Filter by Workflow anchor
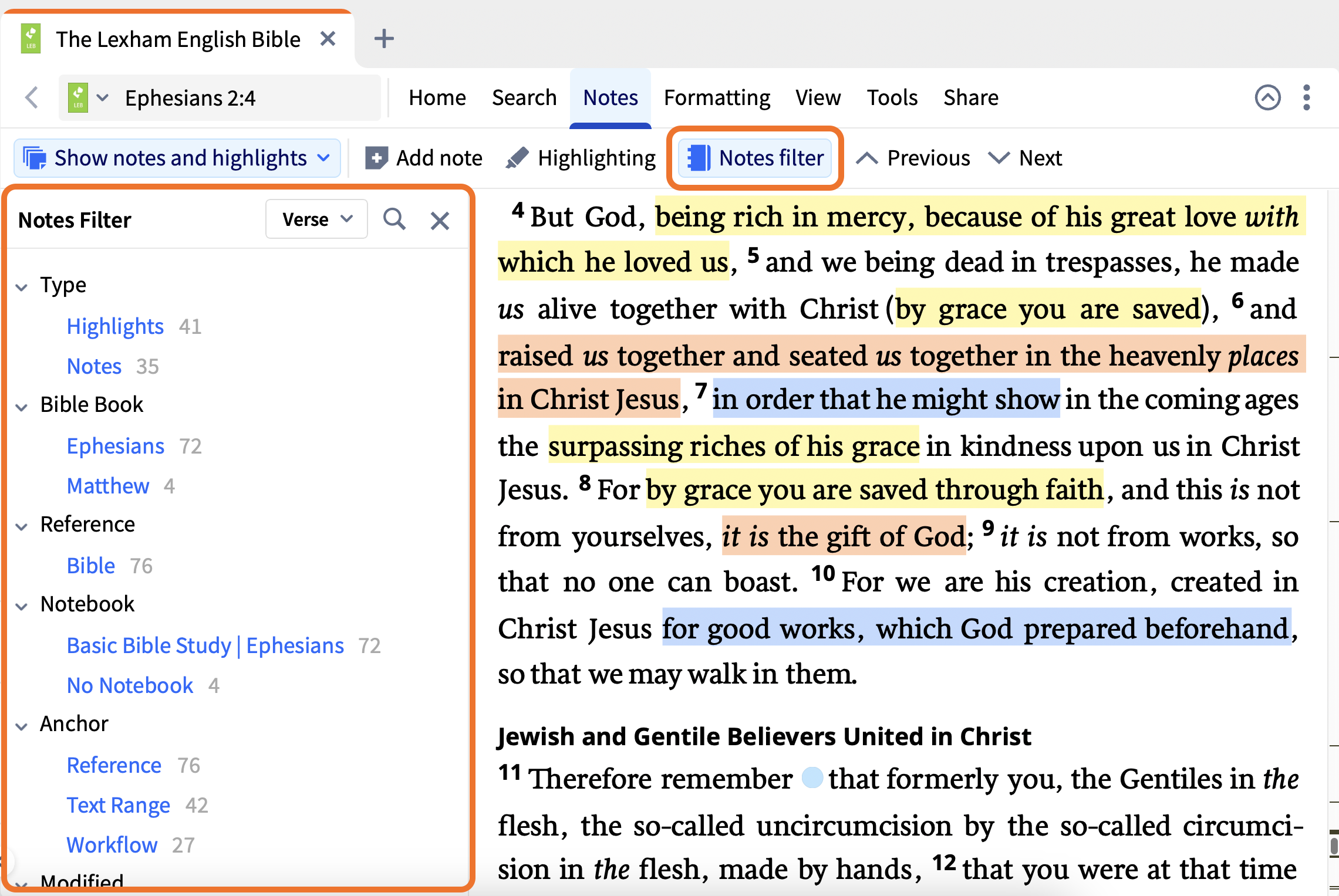Screen dimensions: 1339x896 tap(112, 845)
